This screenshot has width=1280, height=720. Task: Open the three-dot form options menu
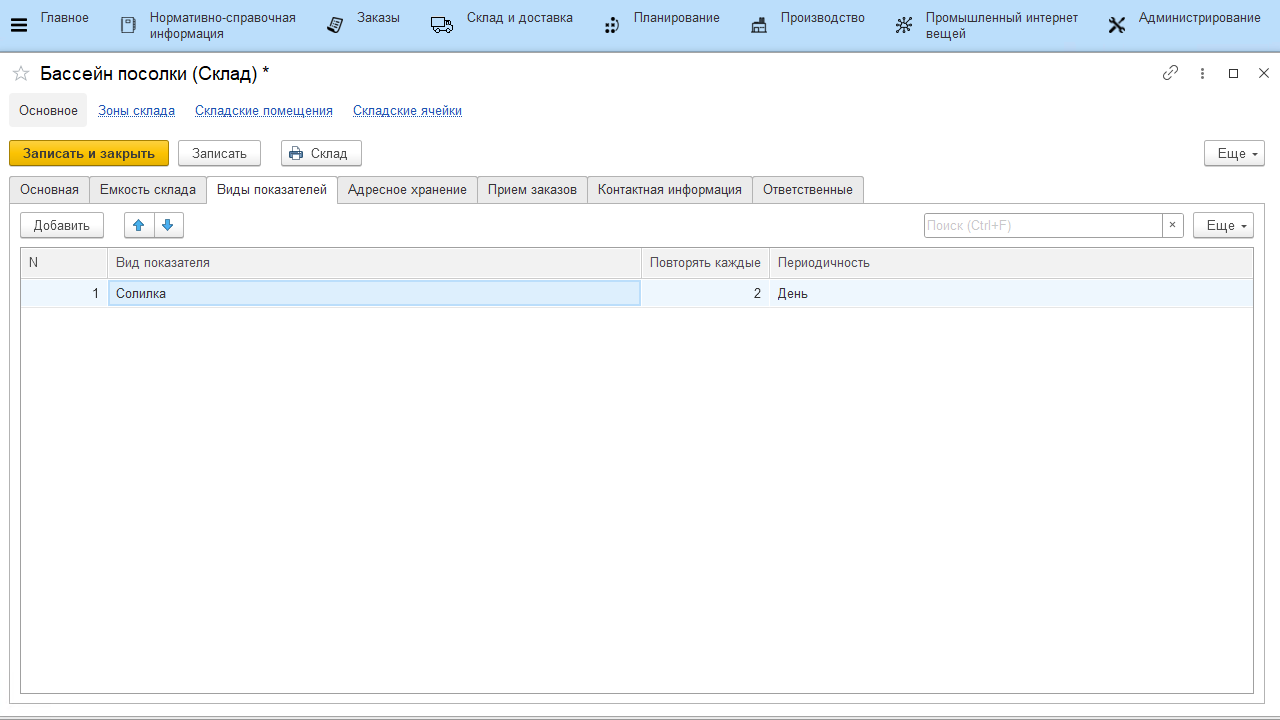pyautogui.click(x=1203, y=73)
